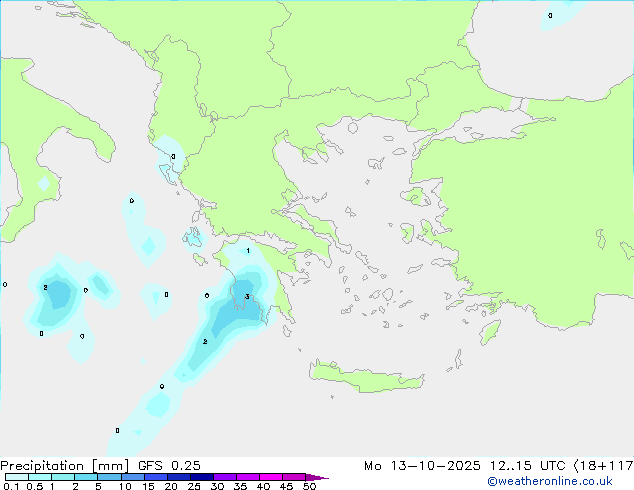The height and width of the screenshot is (490, 634).
Task: Click the 10–15 mm legend swatch
Action: 132,477
